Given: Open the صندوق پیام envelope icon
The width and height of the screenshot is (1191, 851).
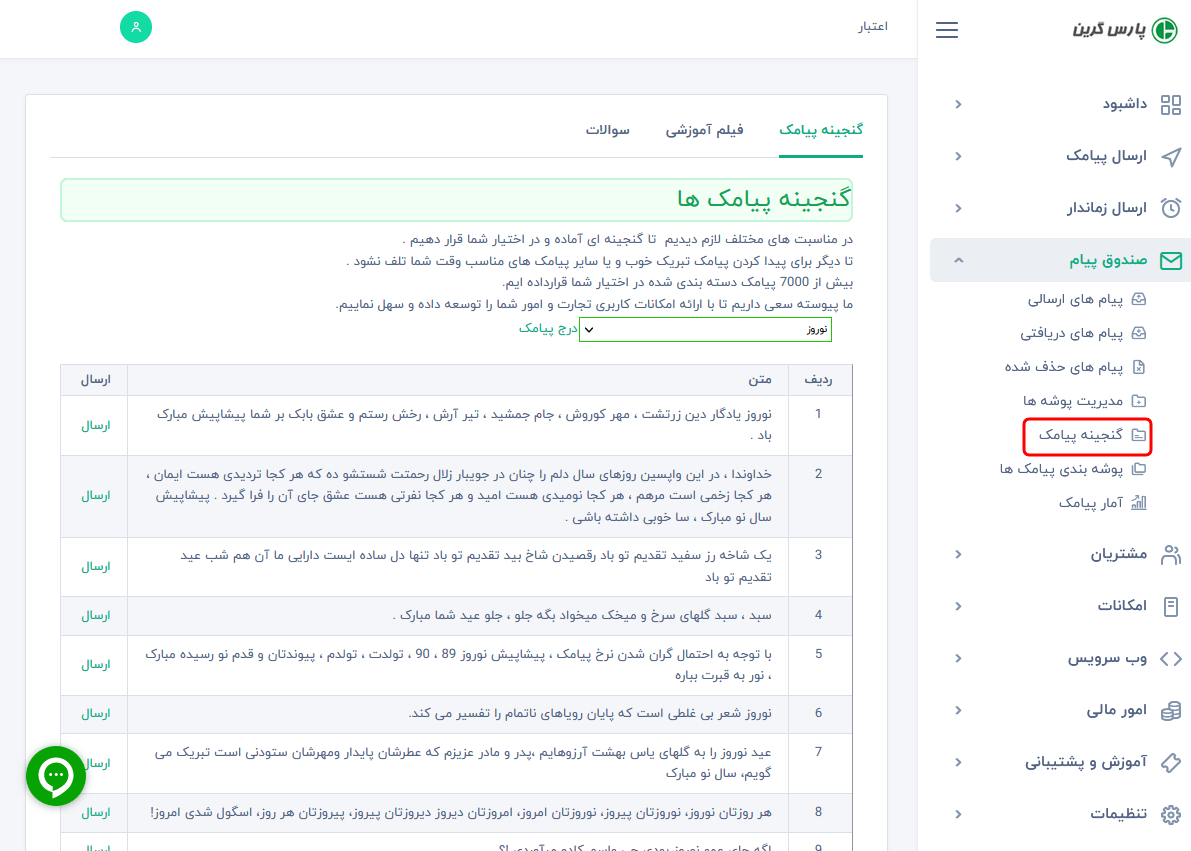Looking at the screenshot, I should [1171, 260].
